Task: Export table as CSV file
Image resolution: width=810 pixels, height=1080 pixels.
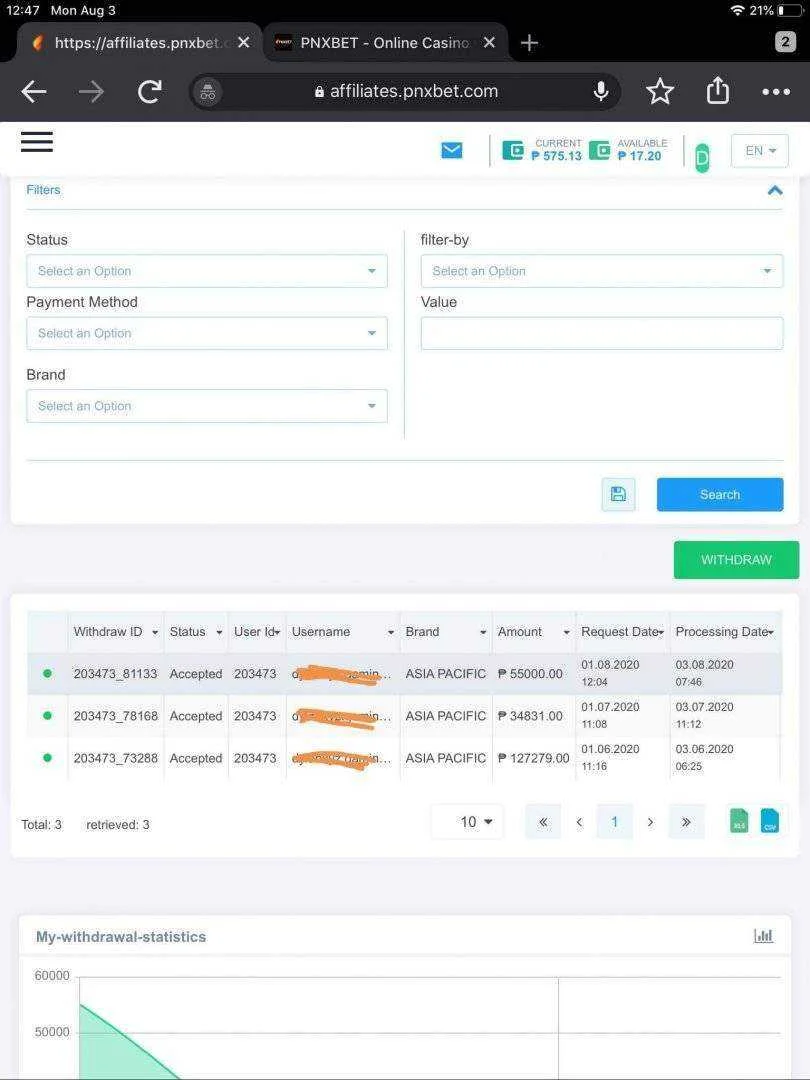Action: click(770, 821)
